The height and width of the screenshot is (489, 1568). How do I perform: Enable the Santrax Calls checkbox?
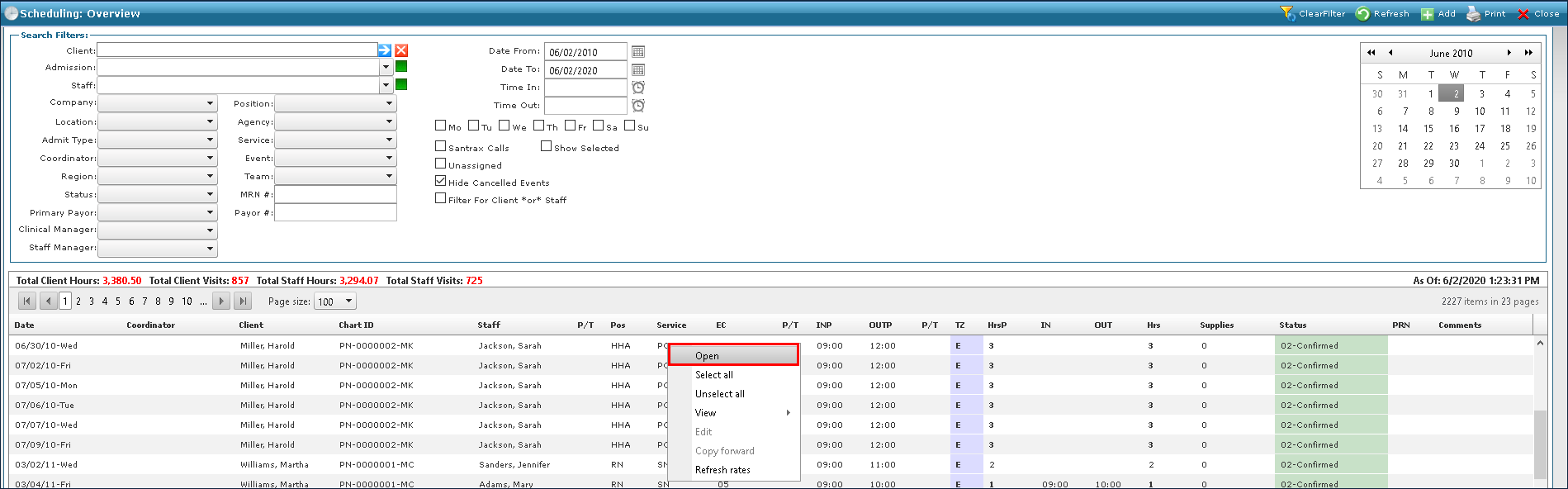tap(441, 146)
